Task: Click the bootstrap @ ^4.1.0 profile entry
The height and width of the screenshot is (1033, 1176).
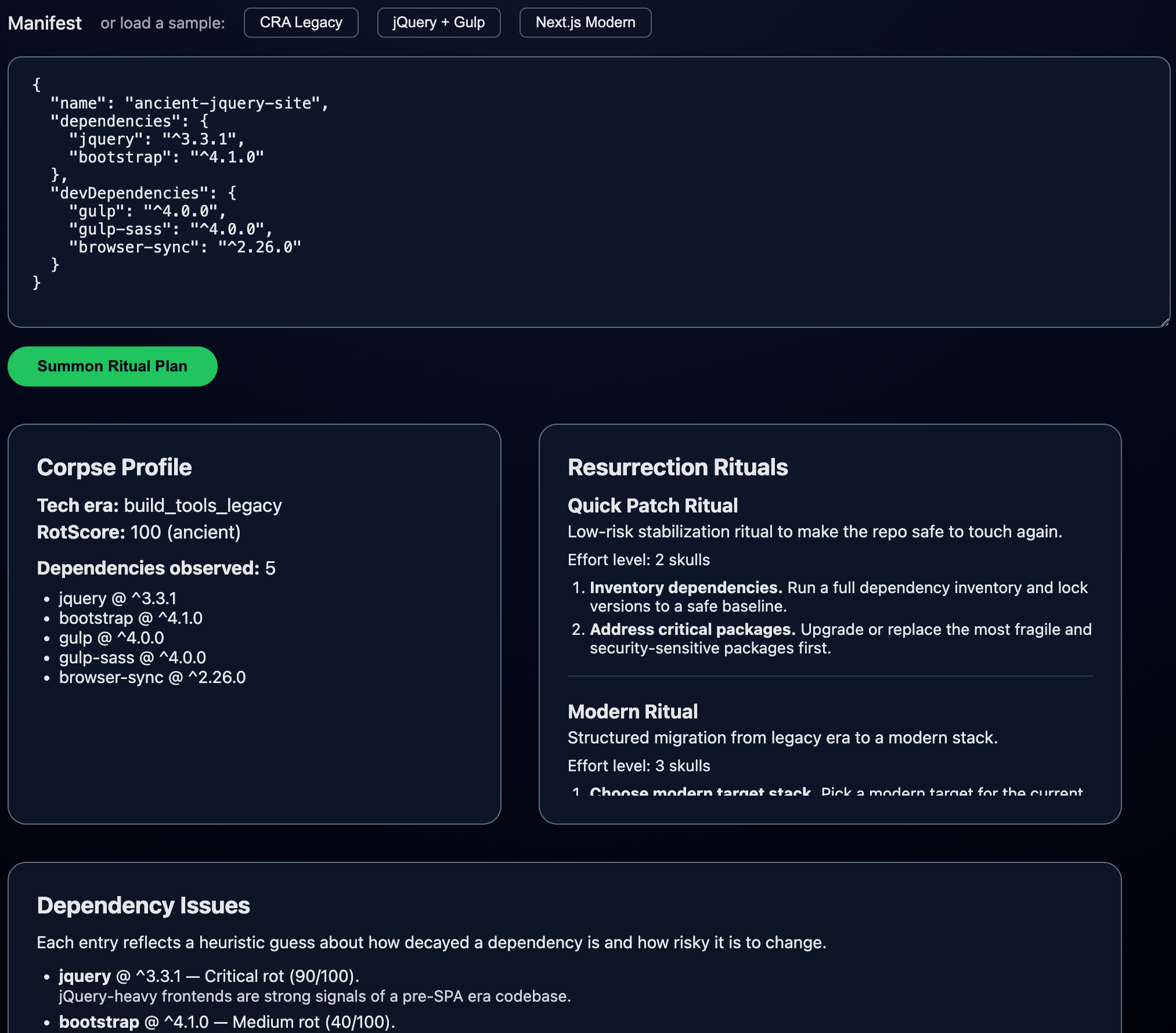Action: 131,618
